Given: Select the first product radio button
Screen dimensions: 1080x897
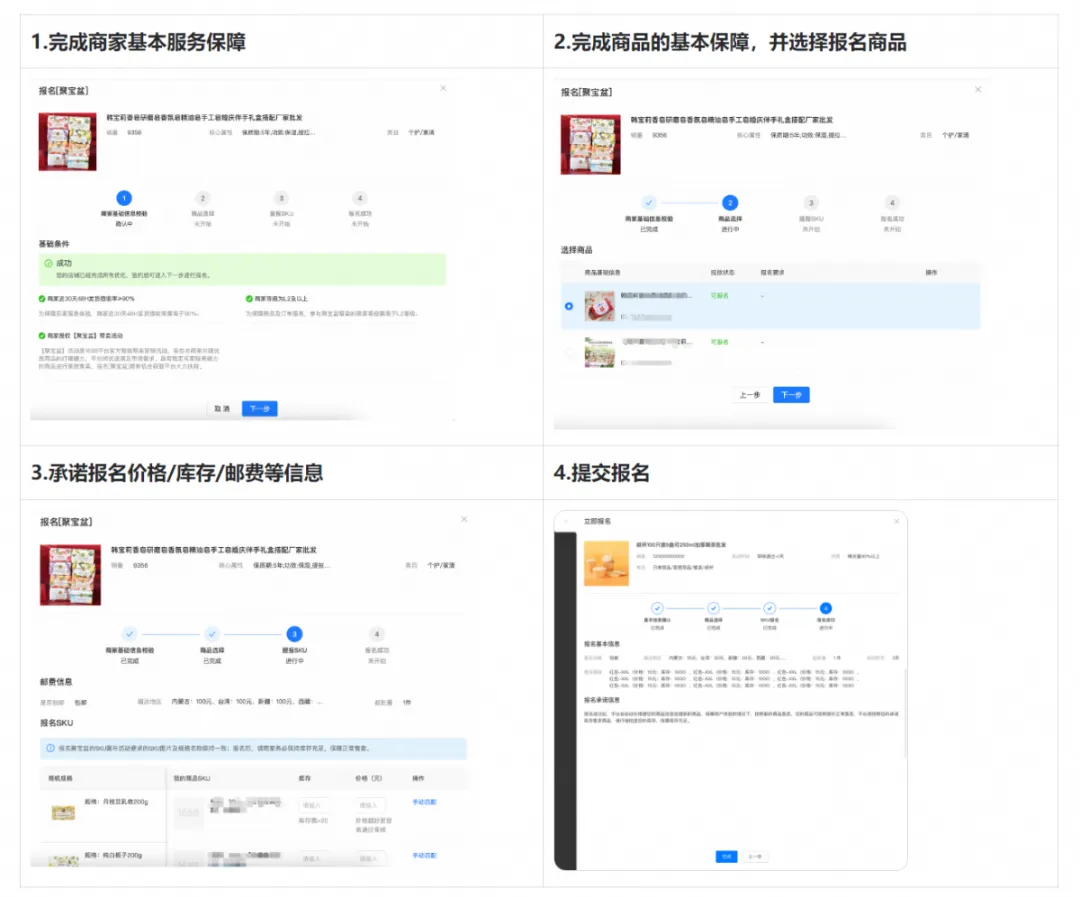Looking at the screenshot, I should coord(569,306).
